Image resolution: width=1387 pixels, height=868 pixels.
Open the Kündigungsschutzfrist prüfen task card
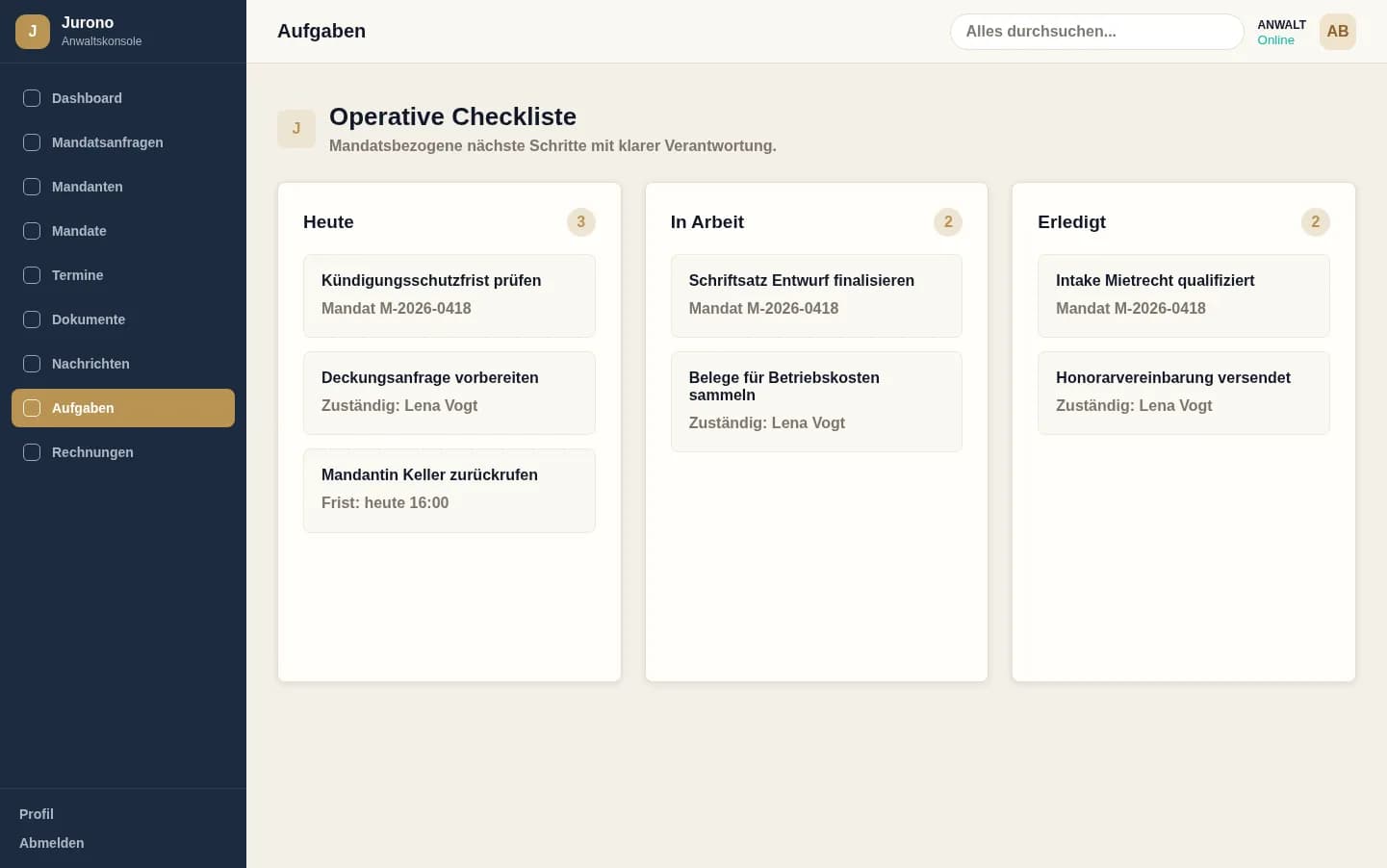tap(449, 295)
